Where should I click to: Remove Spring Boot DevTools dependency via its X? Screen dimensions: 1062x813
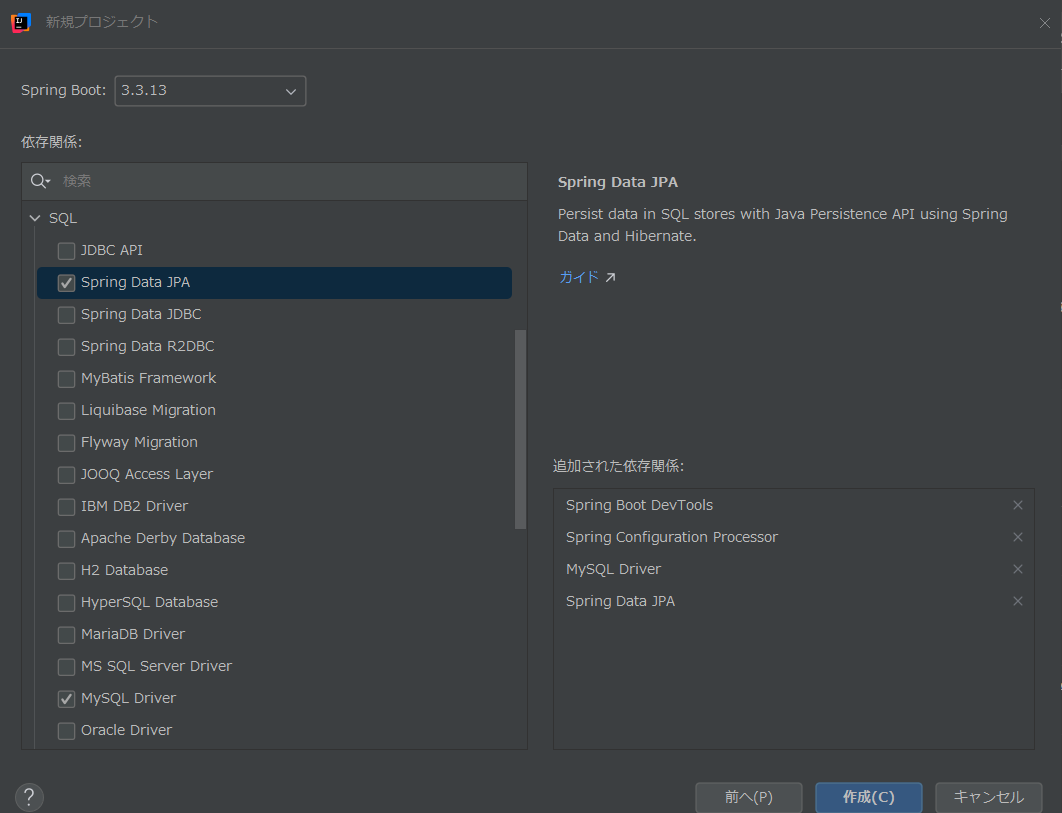(x=1018, y=505)
